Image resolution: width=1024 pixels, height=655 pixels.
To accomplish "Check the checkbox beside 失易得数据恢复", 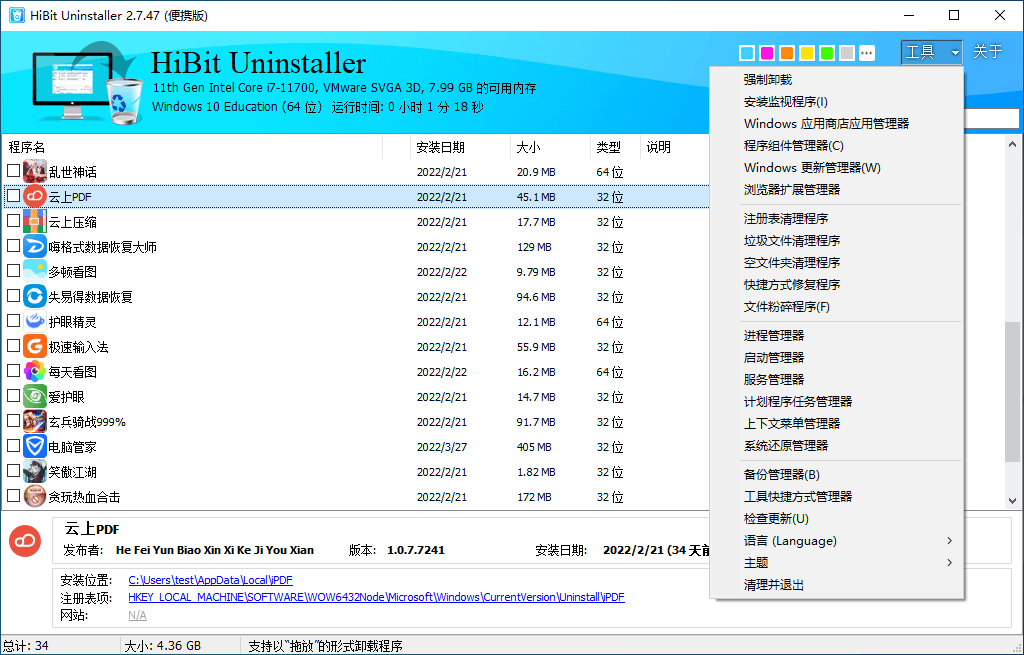I will 14,296.
